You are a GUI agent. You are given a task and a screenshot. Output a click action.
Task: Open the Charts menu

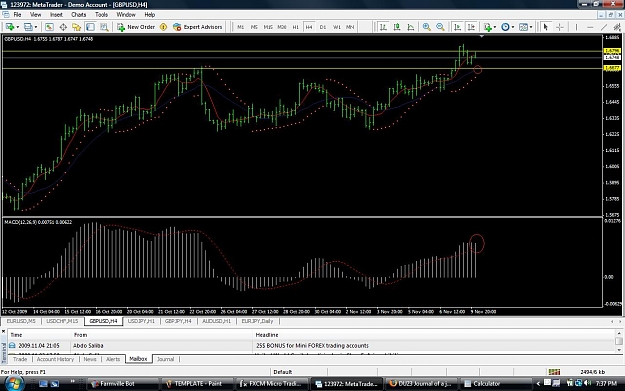click(x=79, y=14)
